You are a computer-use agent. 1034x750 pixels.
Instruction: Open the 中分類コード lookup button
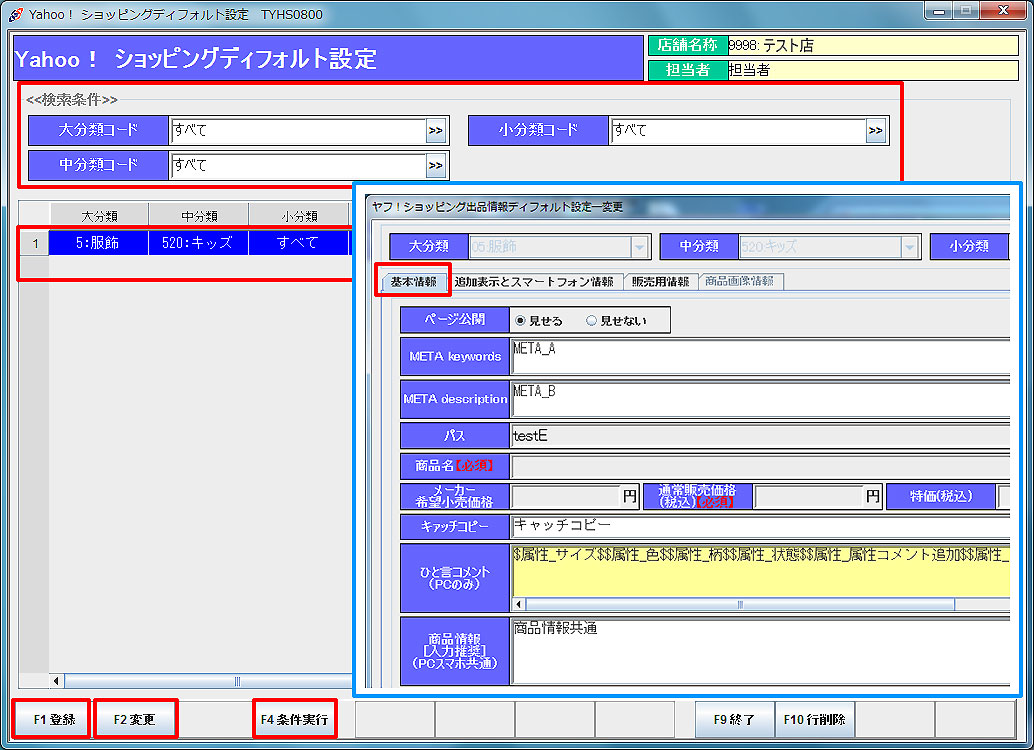pos(436,165)
